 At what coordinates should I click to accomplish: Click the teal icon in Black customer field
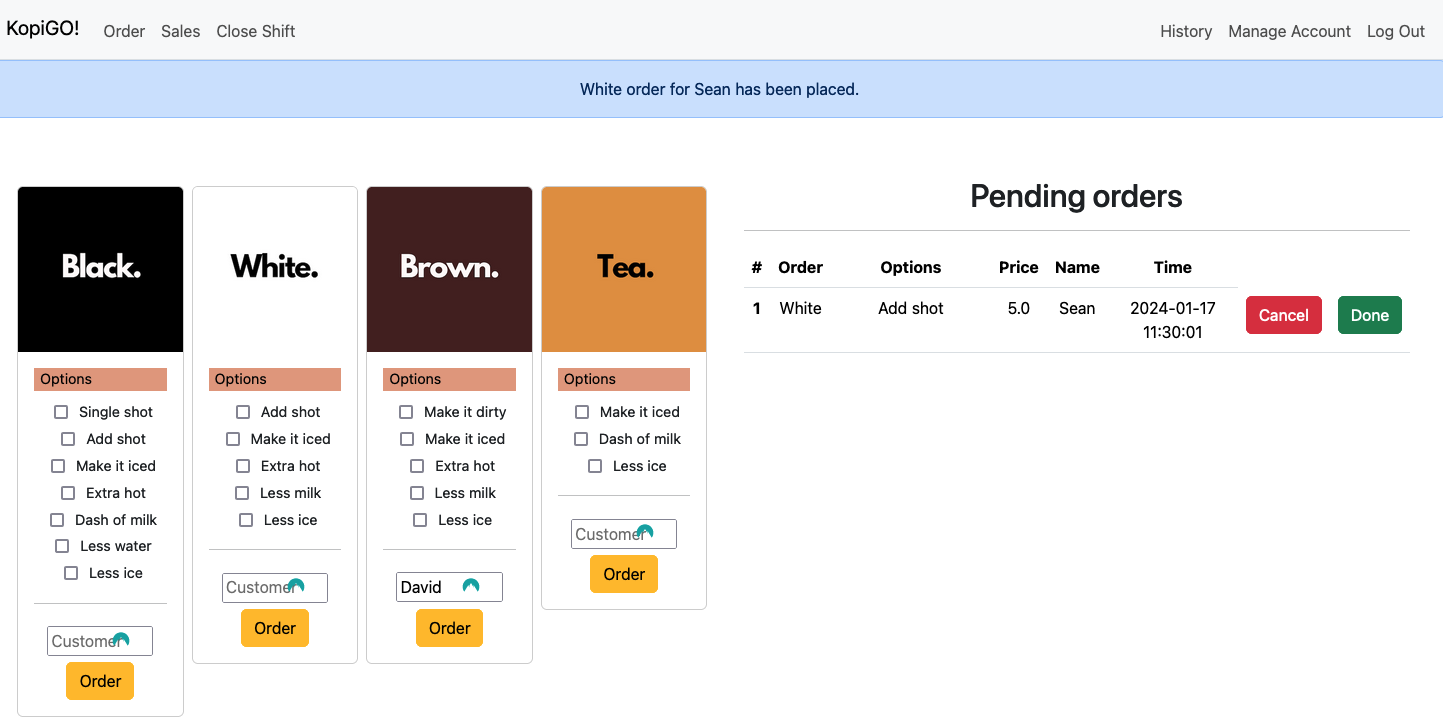[121, 640]
